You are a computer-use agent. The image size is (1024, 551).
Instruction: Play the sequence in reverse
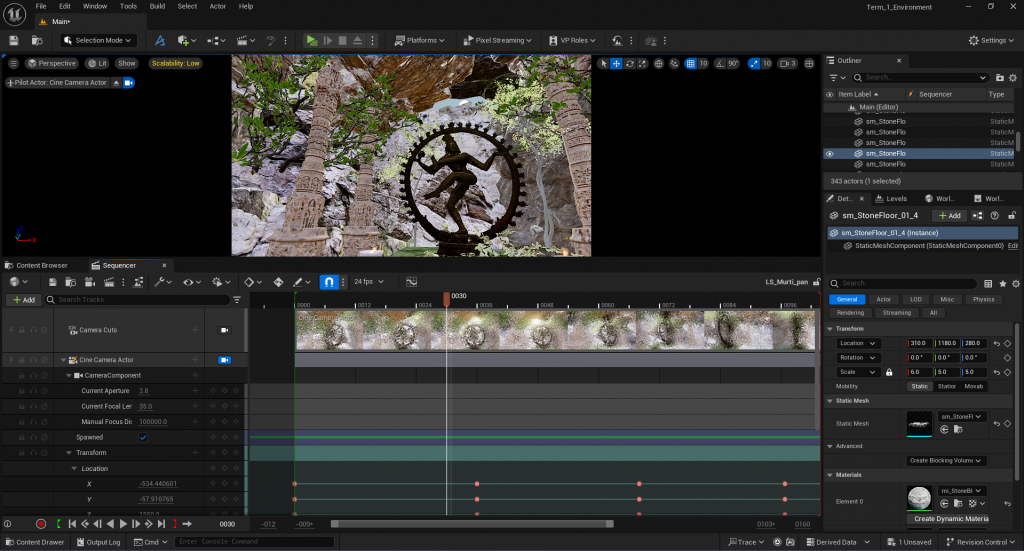pyautogui.click(x=110, y=524)
